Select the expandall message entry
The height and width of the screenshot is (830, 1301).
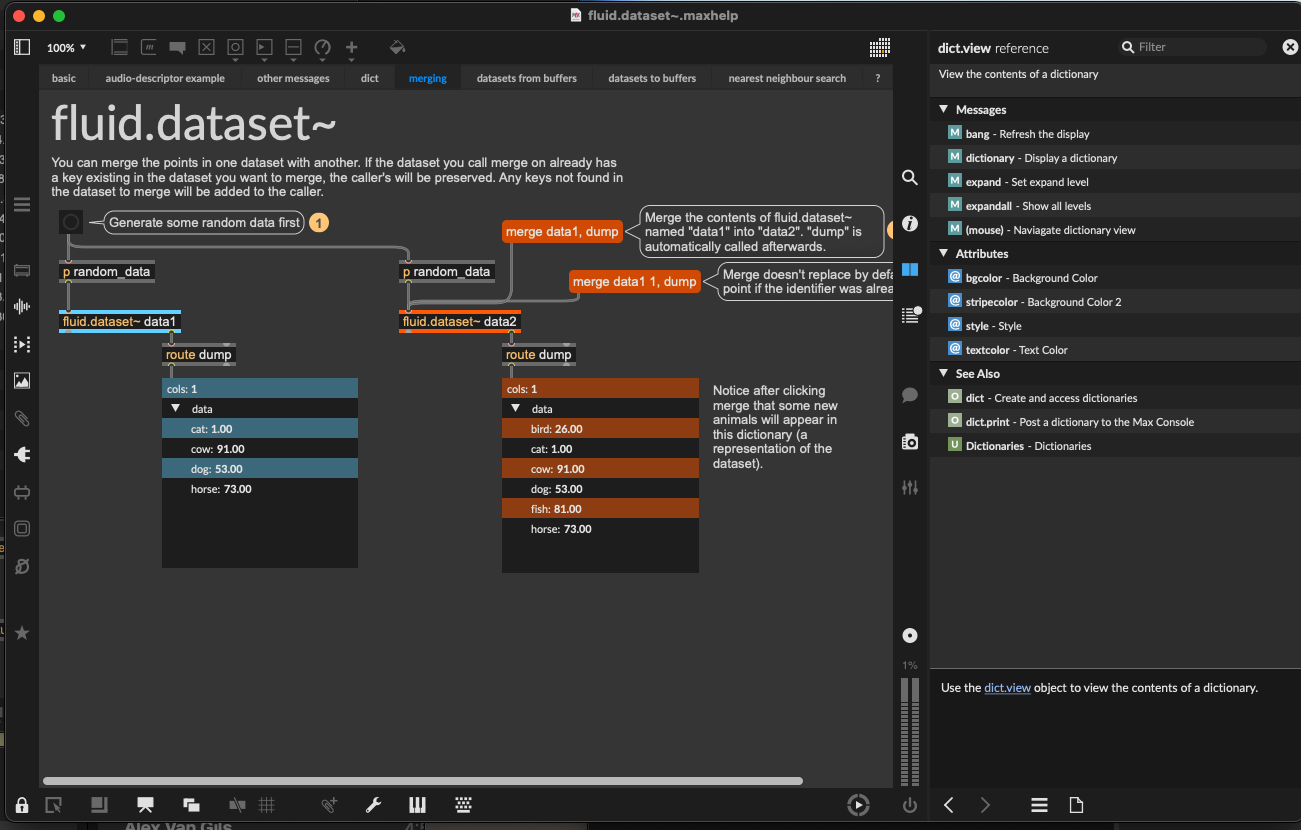point(1115,206)
